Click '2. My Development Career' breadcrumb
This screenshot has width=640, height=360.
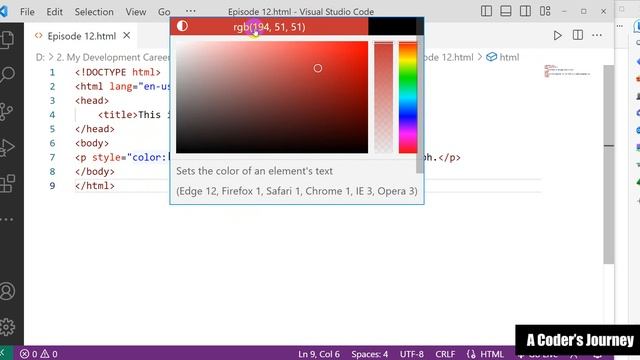coord(113,57)
